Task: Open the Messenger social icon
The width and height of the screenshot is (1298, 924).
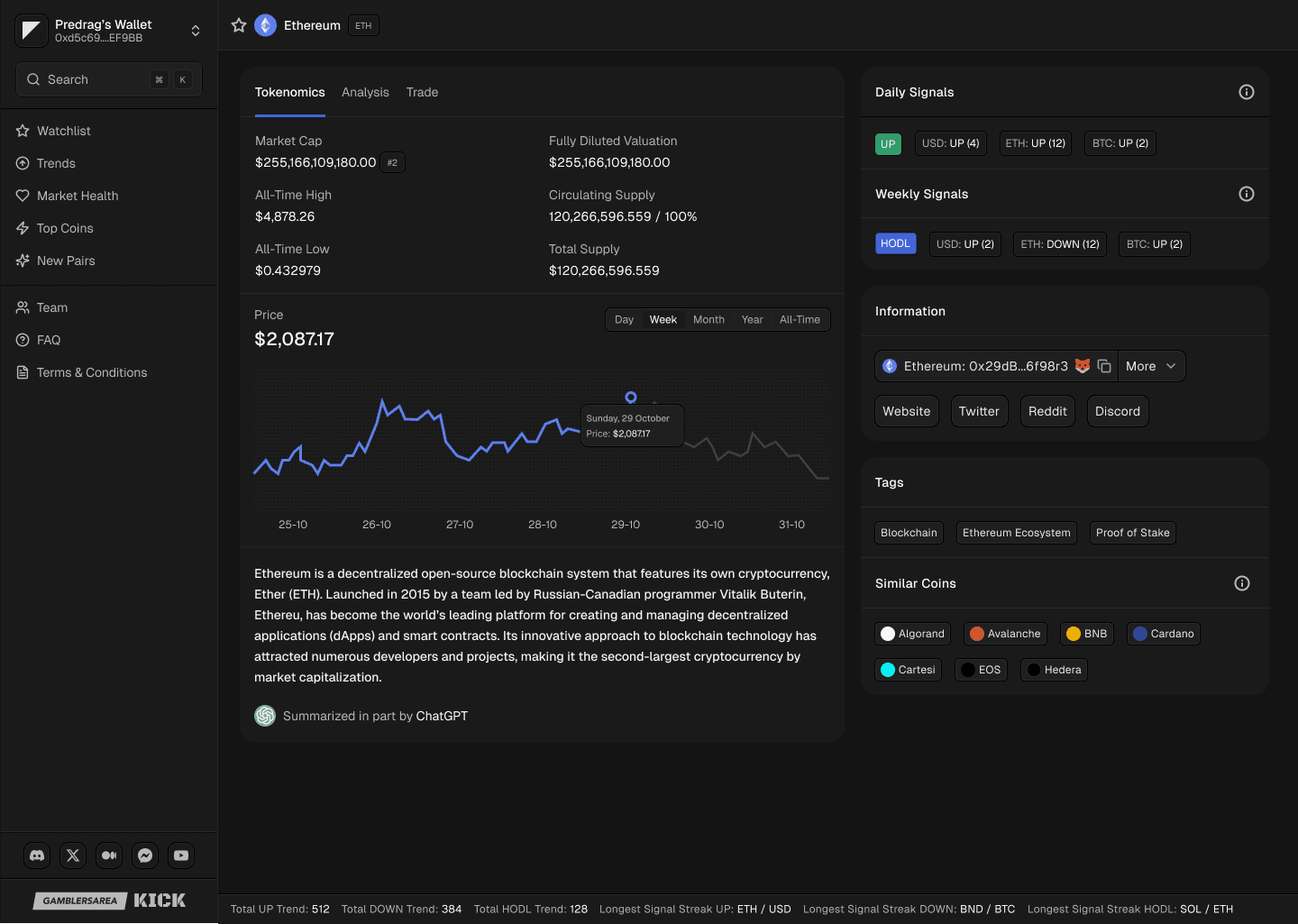Action: pyautogui.click(x=145, y=855)
